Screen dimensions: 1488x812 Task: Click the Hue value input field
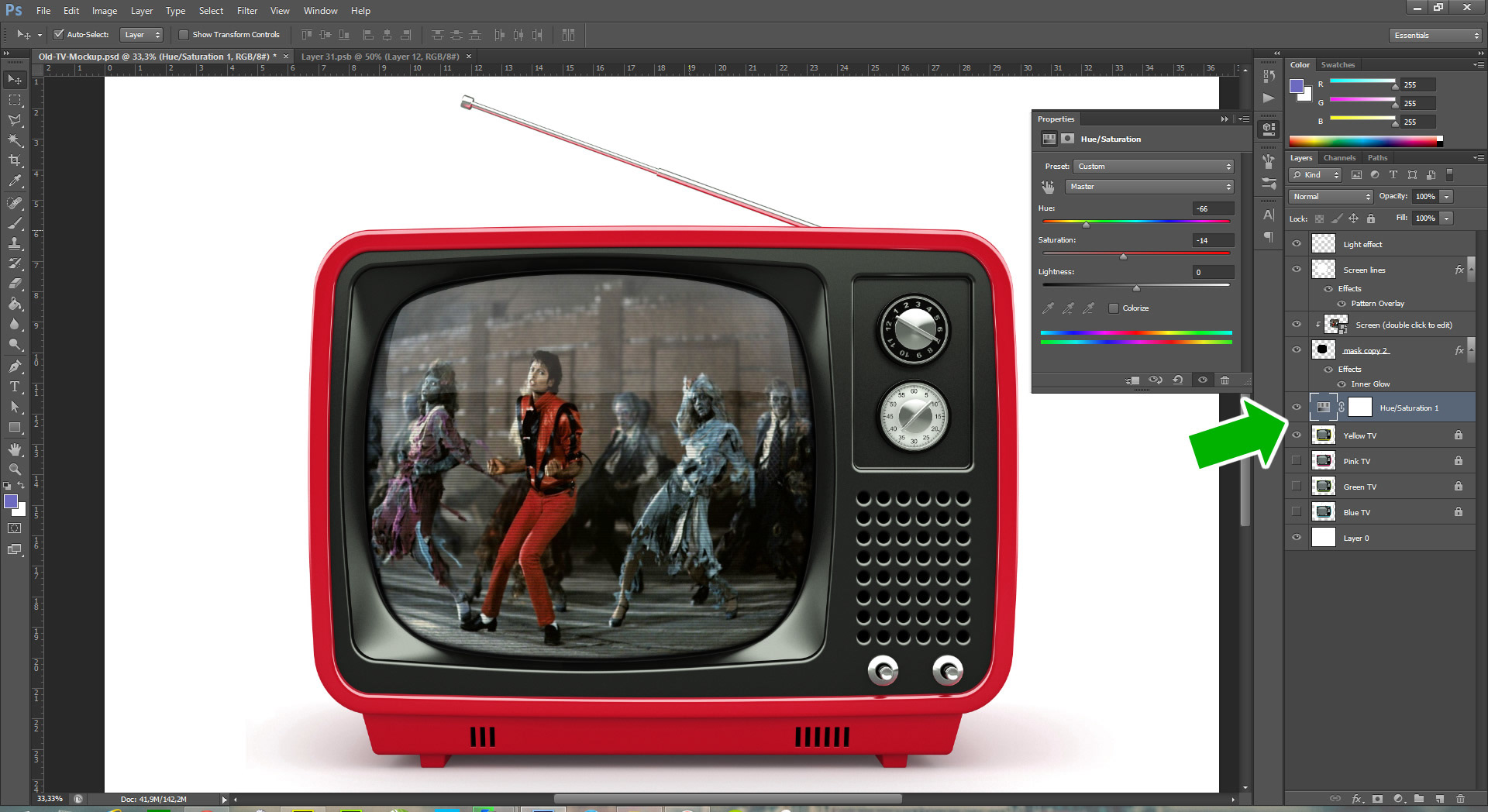[1213, 209]
